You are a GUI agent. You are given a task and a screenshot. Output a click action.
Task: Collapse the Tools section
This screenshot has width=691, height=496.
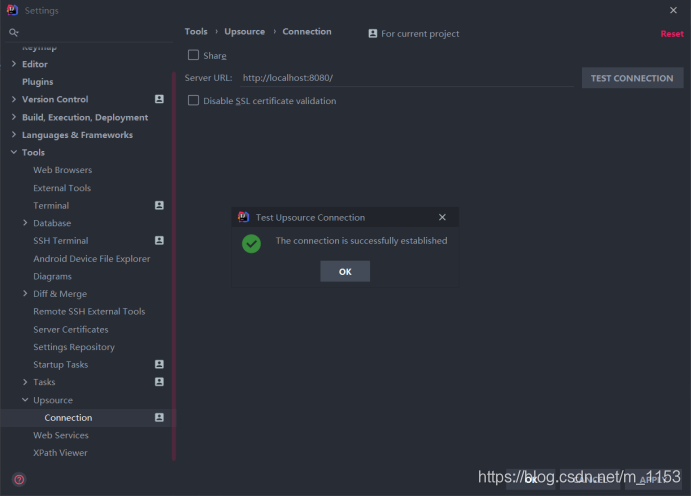(14, 152)
